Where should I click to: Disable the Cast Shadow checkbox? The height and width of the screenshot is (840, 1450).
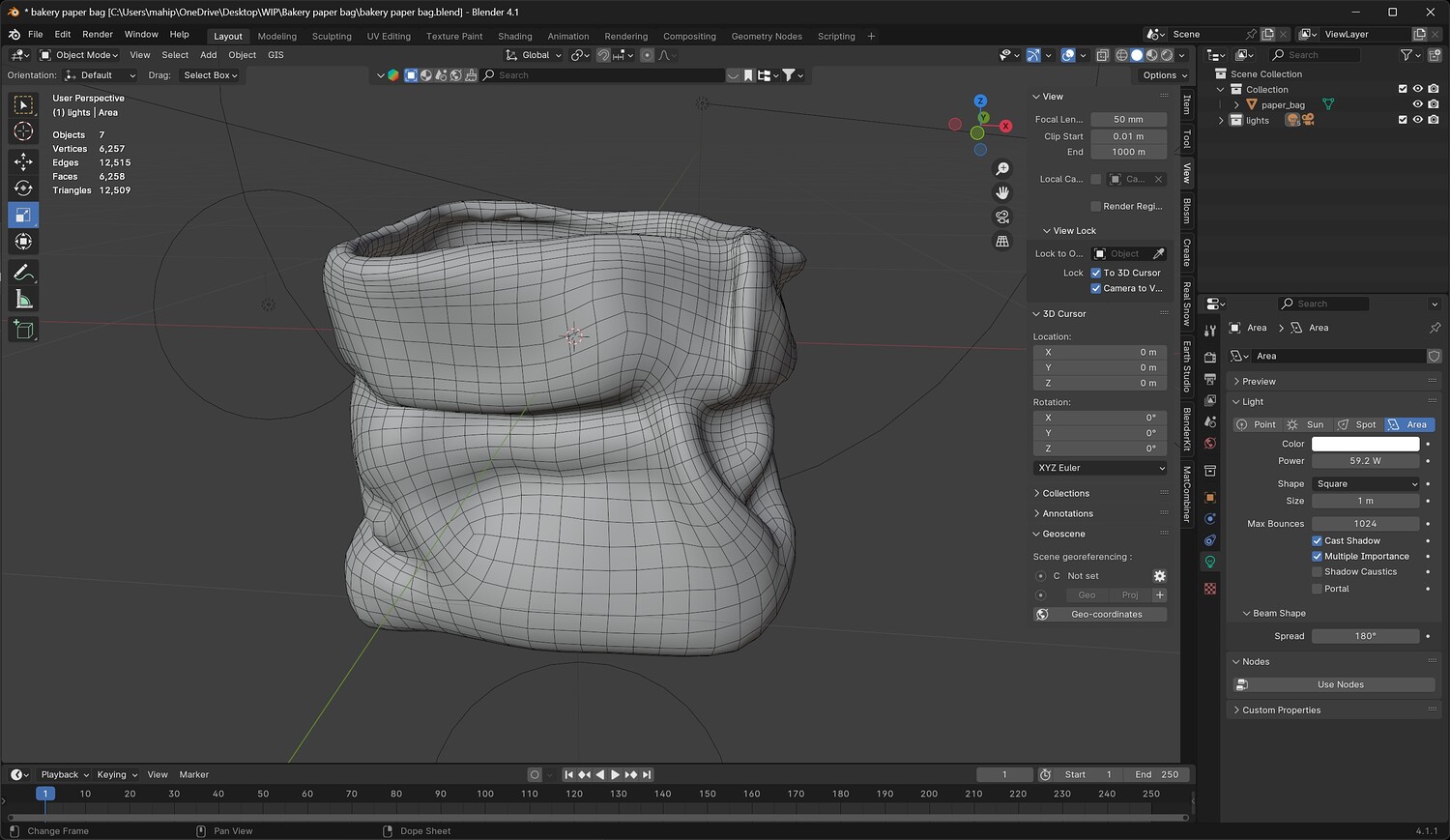(1317, 540)
